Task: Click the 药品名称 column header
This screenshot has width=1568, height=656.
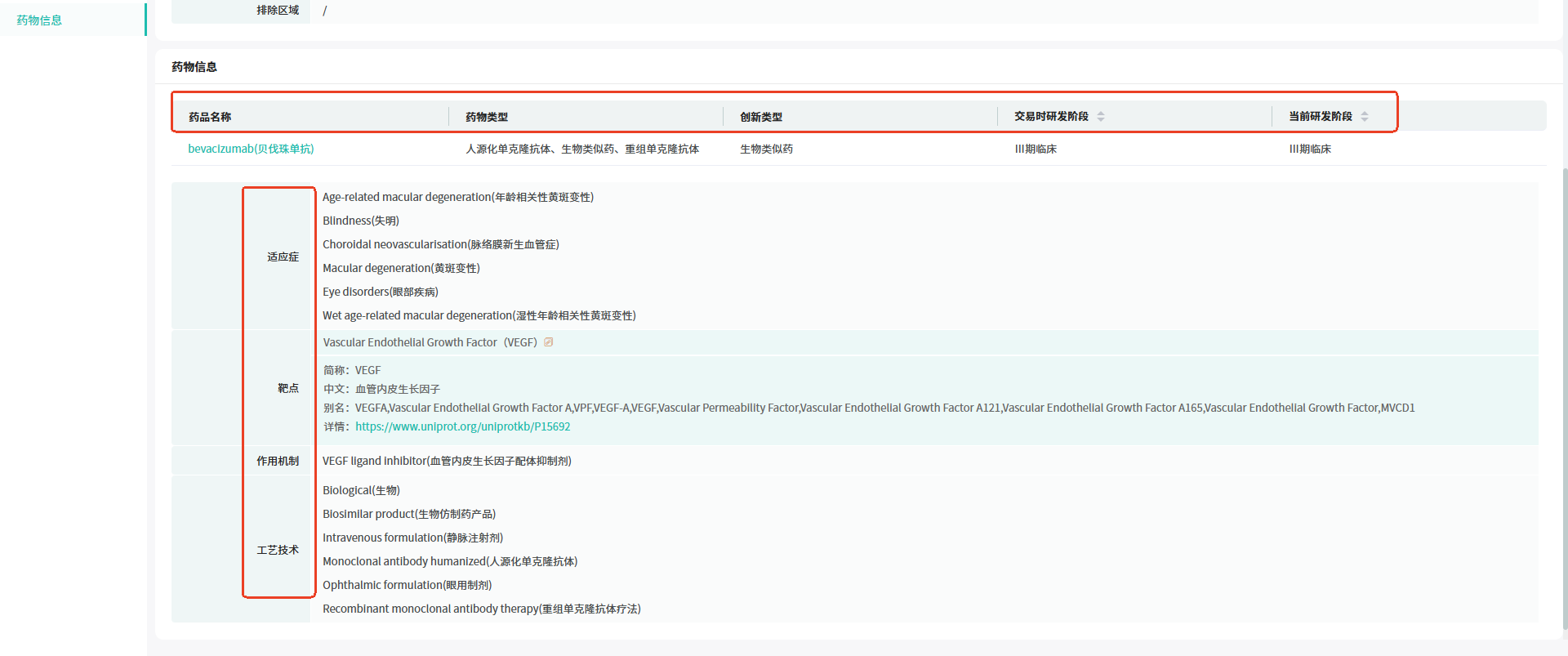Action: [210, 117]
